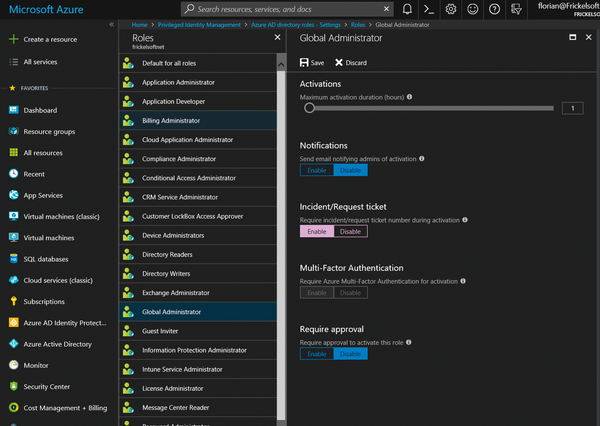600x426 pixels.
Task: Click info icon for require approval setting
Action: pos(409,342)
